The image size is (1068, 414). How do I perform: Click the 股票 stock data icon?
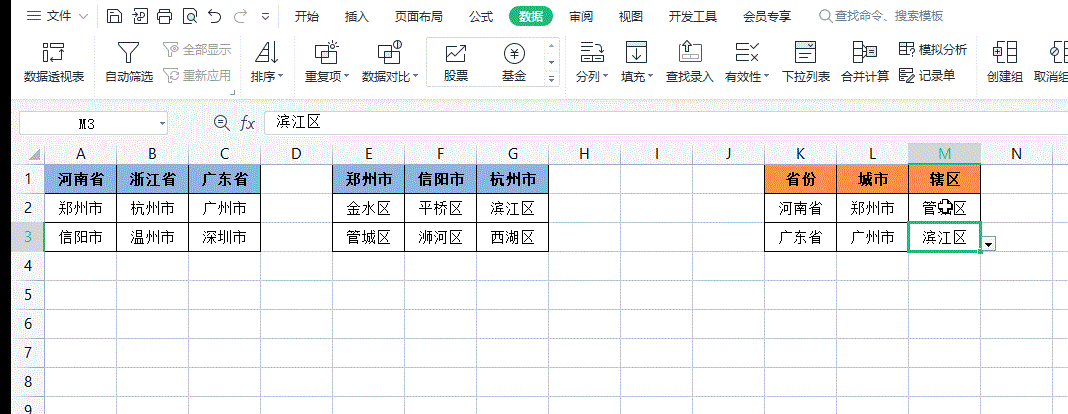coord(456,62)
